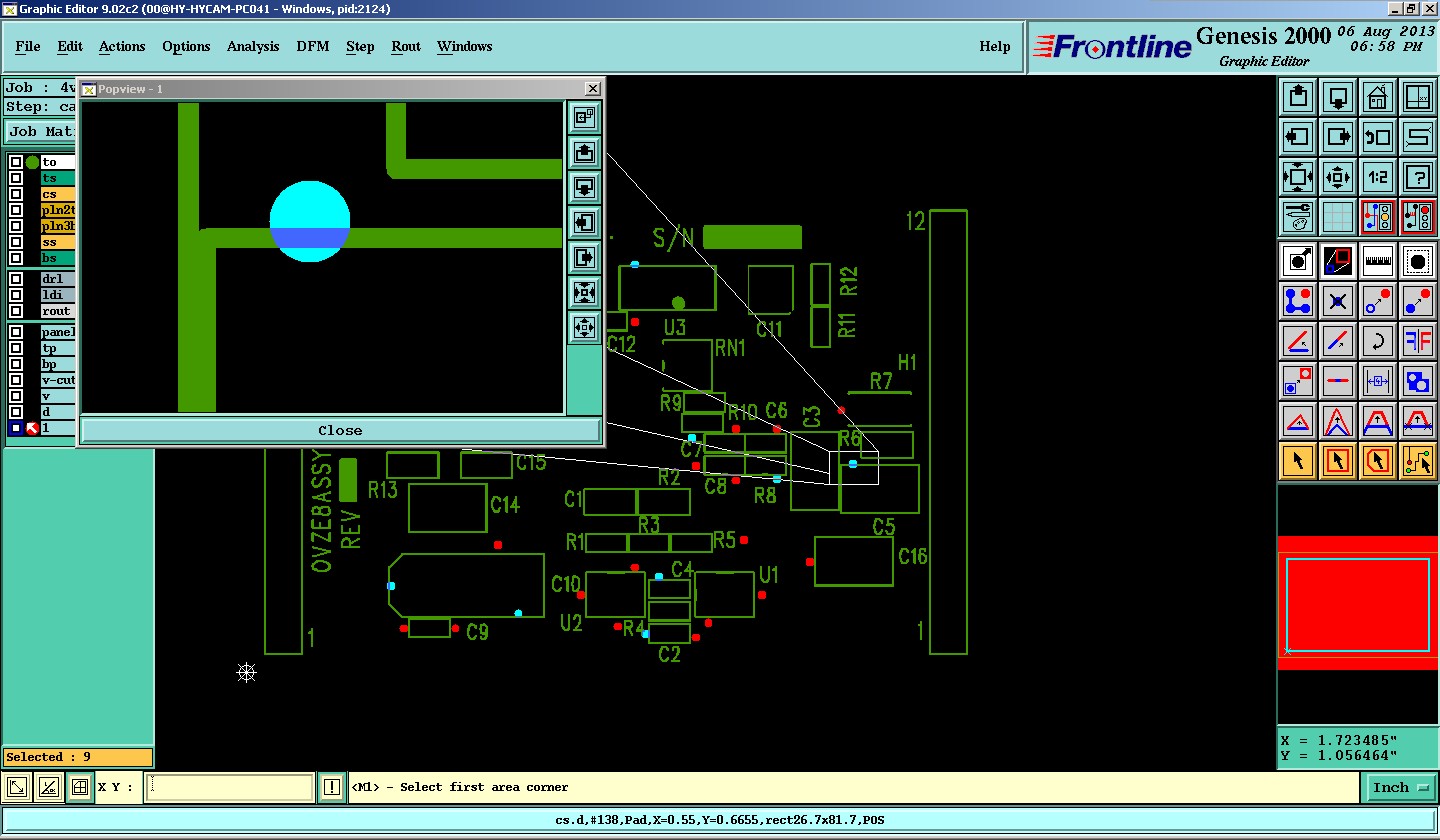Image resolution: width=1440 pixels, height=840 pixels.
Task: Open the Rout menu
Action: (x=406, y=46)
